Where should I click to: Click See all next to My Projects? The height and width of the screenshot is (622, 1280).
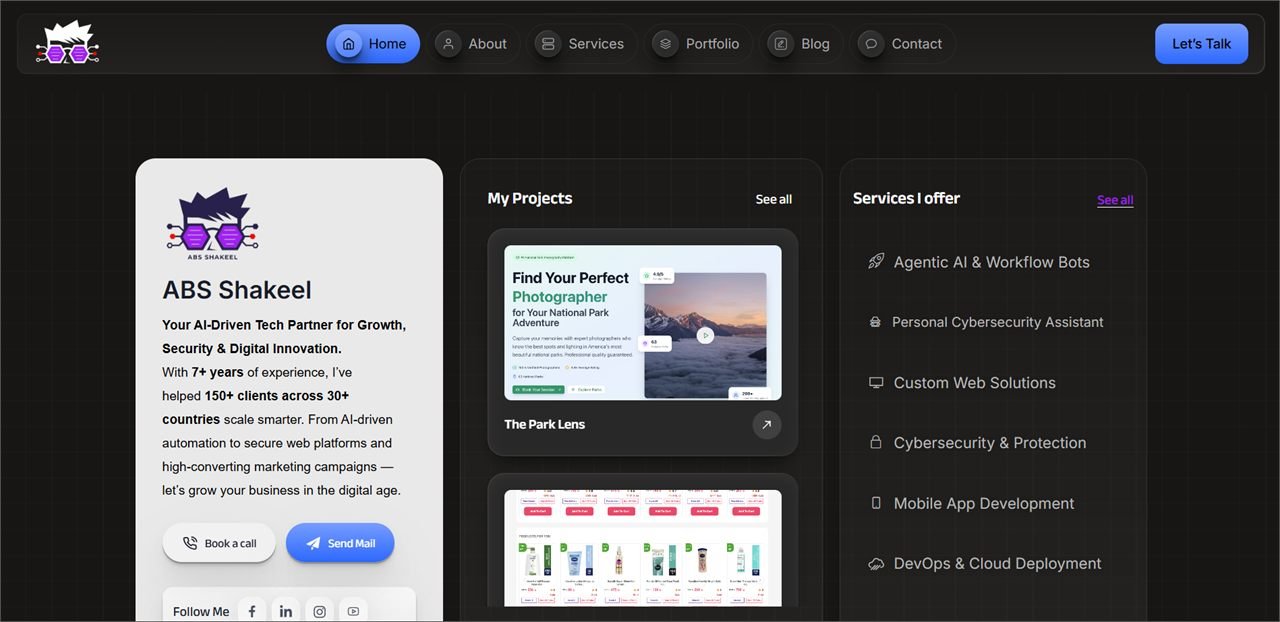click(x=774, y=199)
